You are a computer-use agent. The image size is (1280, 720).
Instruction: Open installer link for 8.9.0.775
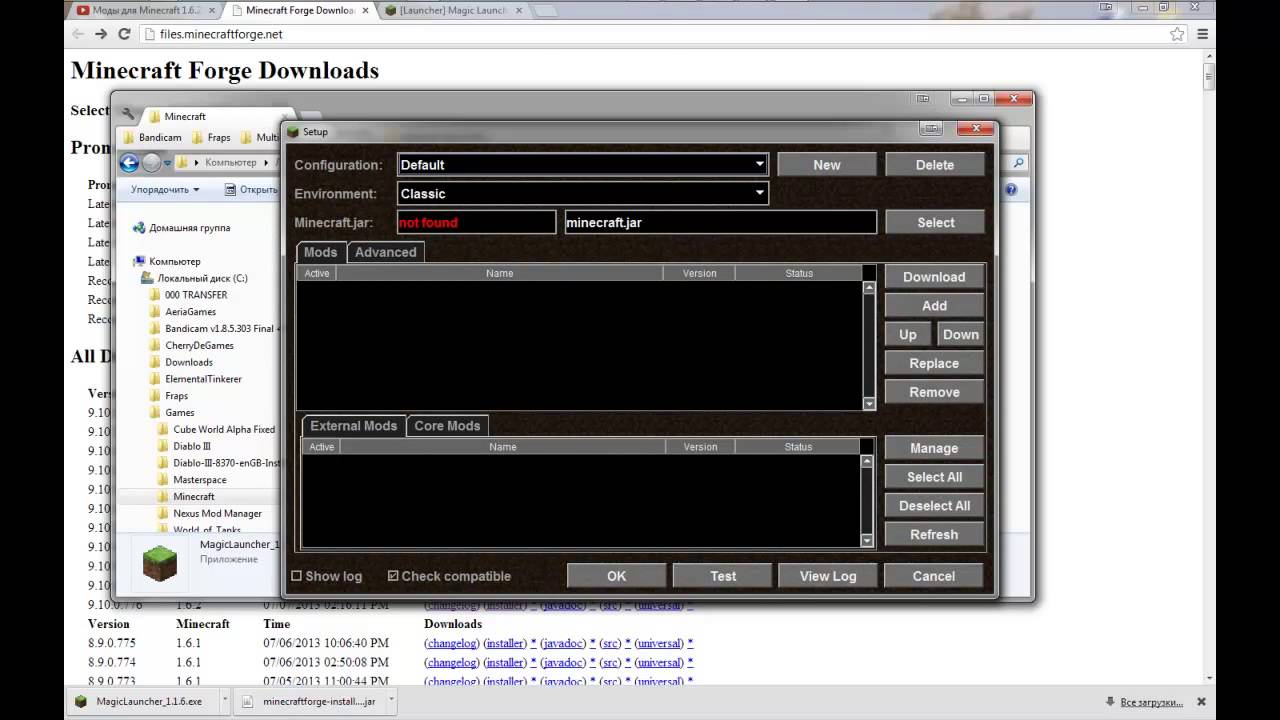[505, 643]
